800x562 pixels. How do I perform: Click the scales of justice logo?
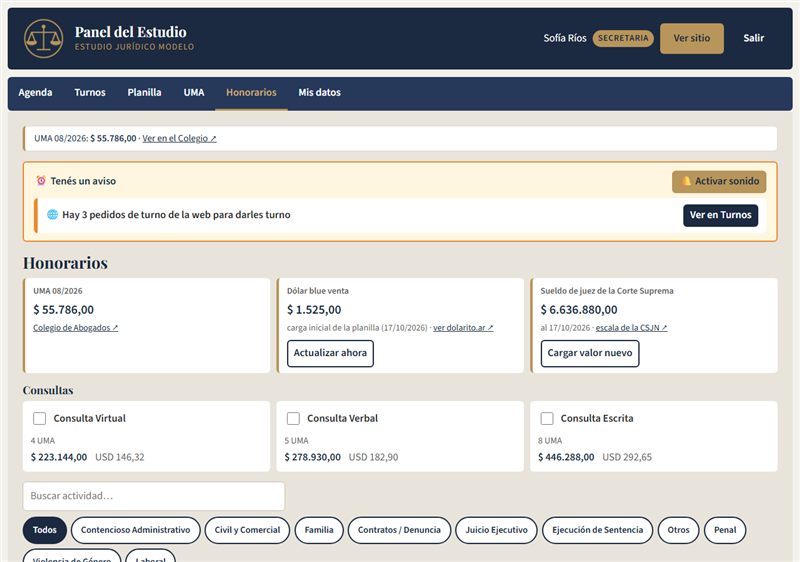click(x=43, y=38)
